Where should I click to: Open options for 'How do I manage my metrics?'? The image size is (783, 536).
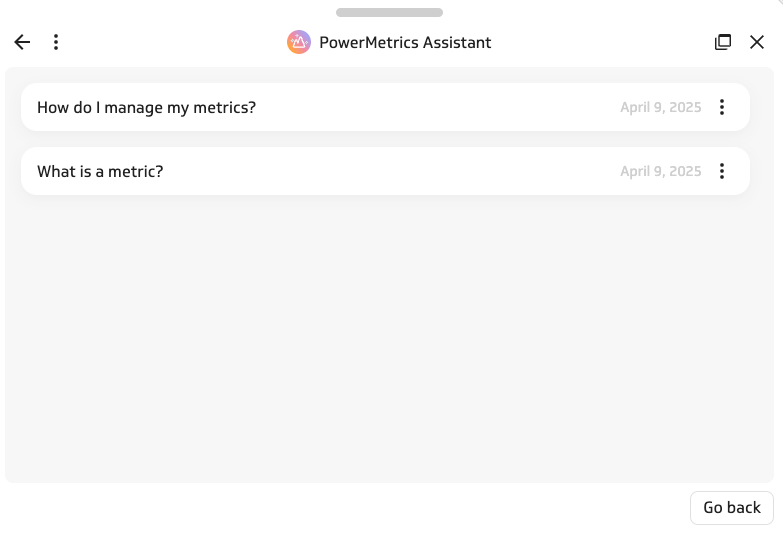click(722, 107)
